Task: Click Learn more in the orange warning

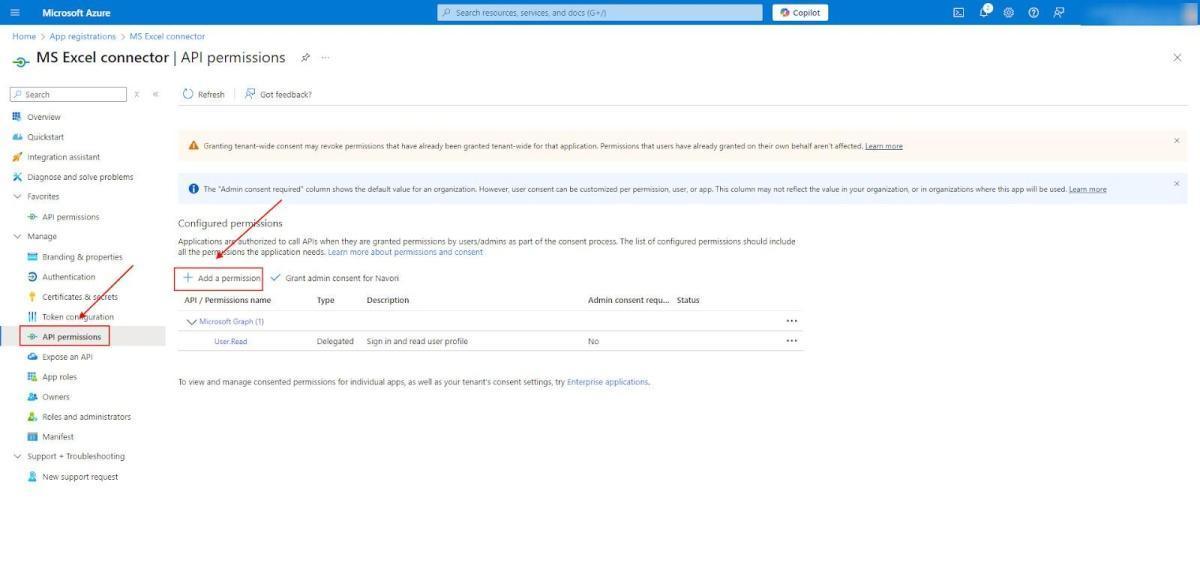Action: 884,146
